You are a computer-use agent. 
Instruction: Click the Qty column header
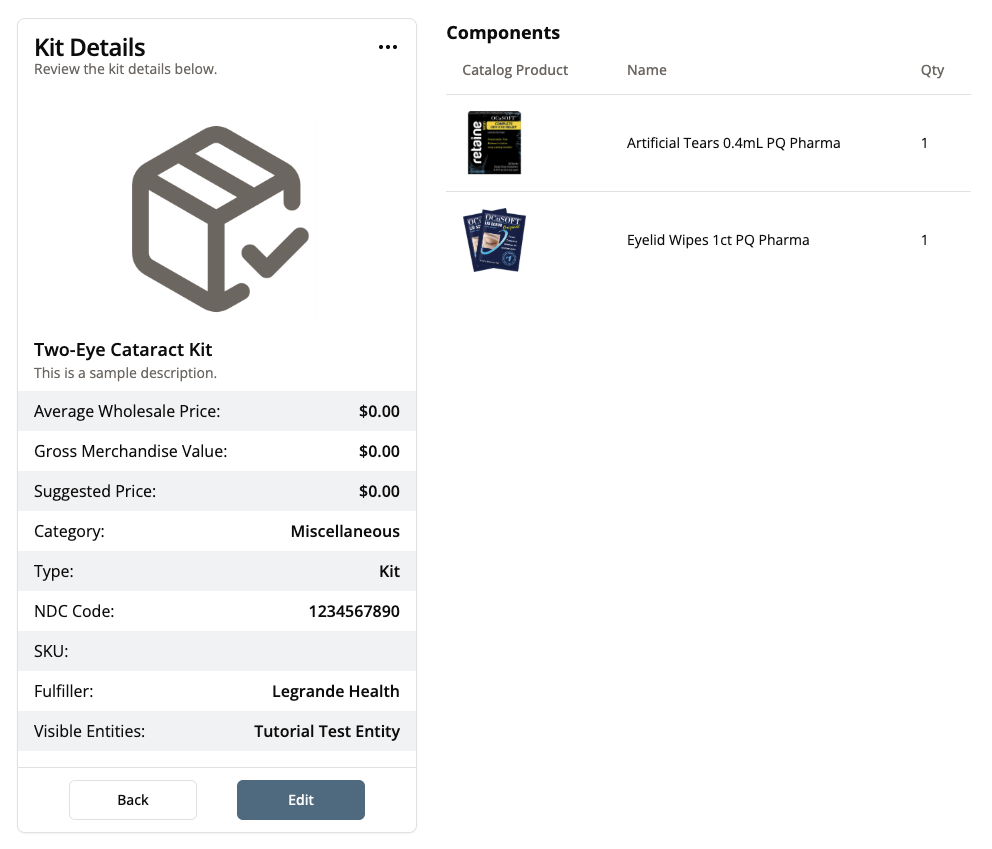point(932,70)
